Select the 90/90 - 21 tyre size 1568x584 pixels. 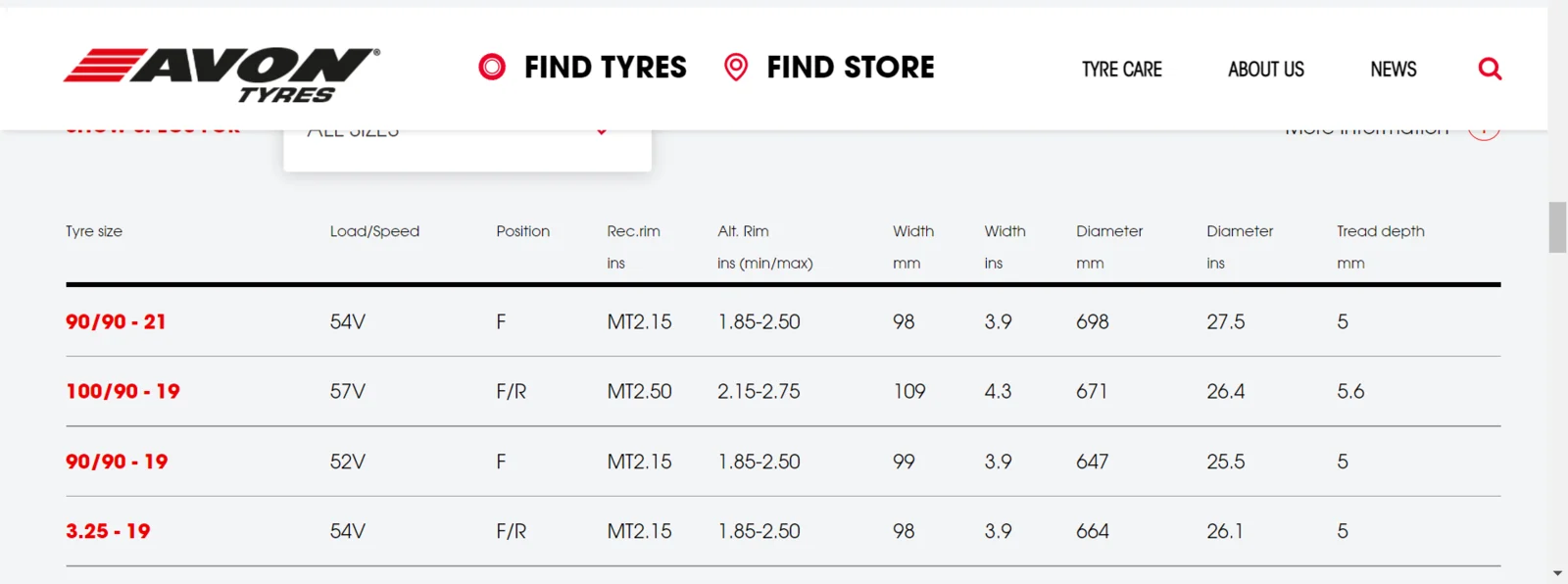116,321
